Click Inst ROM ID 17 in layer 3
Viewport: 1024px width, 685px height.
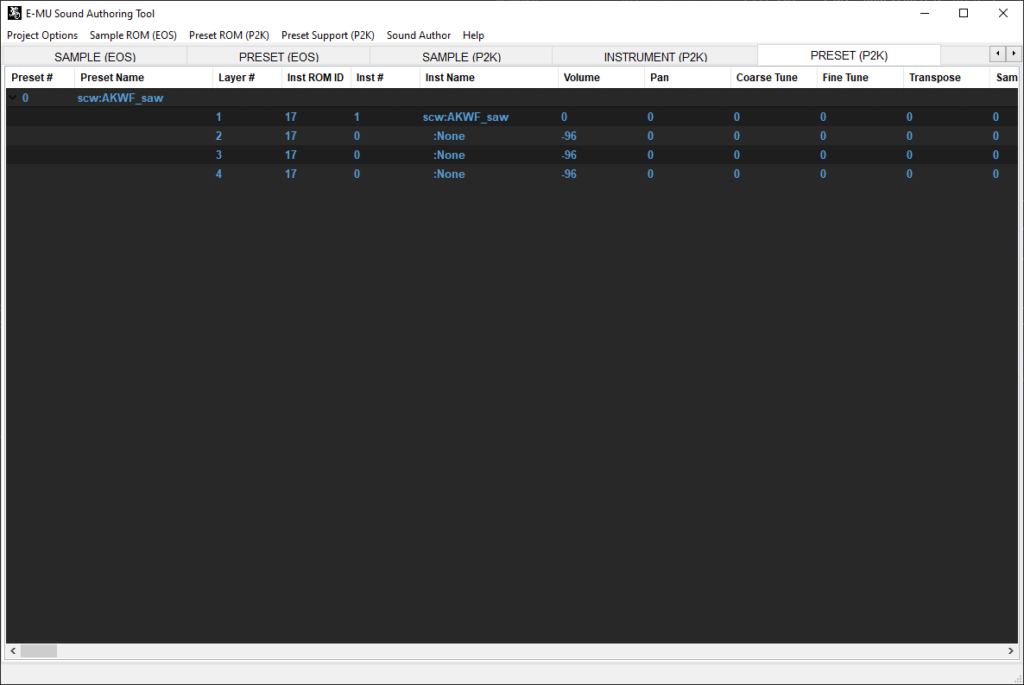tap(291, 155)
